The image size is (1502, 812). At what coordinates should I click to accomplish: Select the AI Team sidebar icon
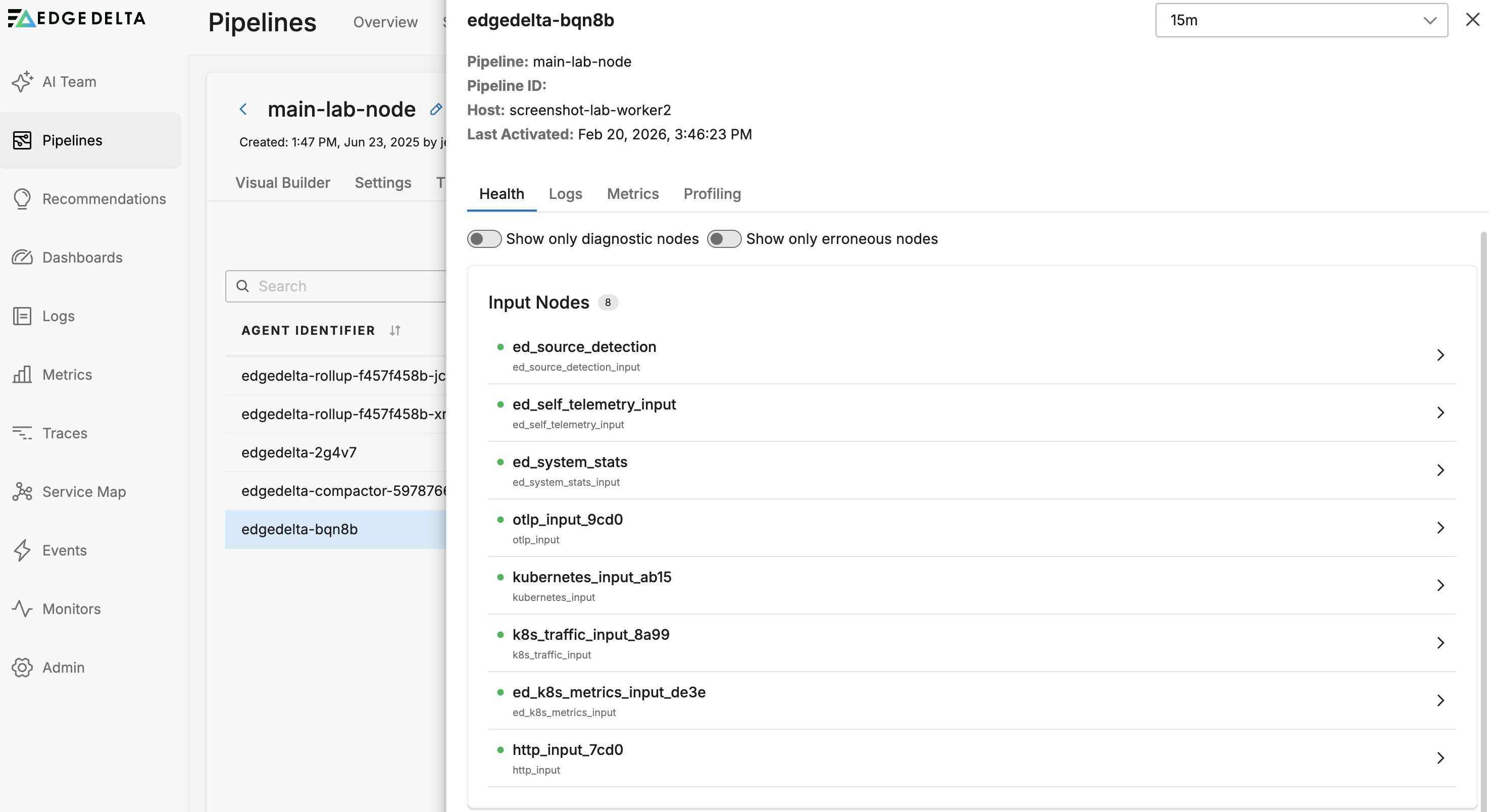point(22,81)
